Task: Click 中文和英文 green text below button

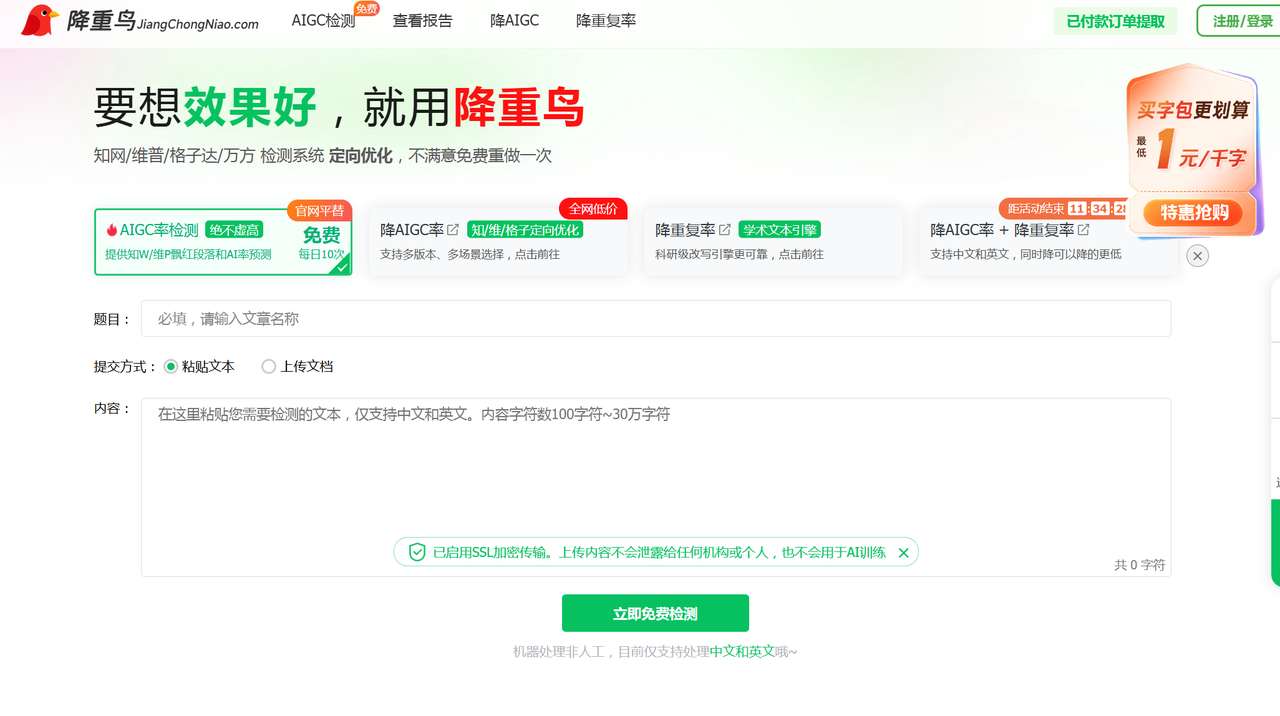Action: pyautogui.click(x=742, y=652)
